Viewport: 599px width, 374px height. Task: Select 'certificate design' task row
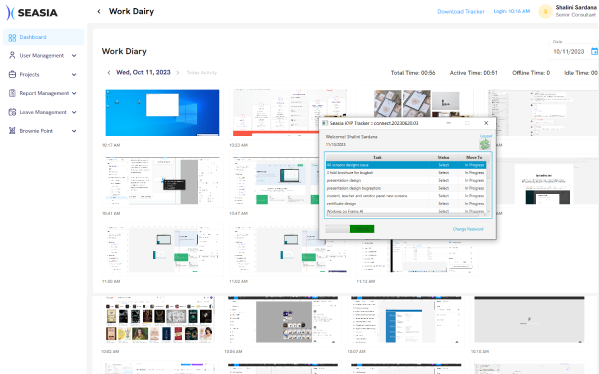coord(406,204)
